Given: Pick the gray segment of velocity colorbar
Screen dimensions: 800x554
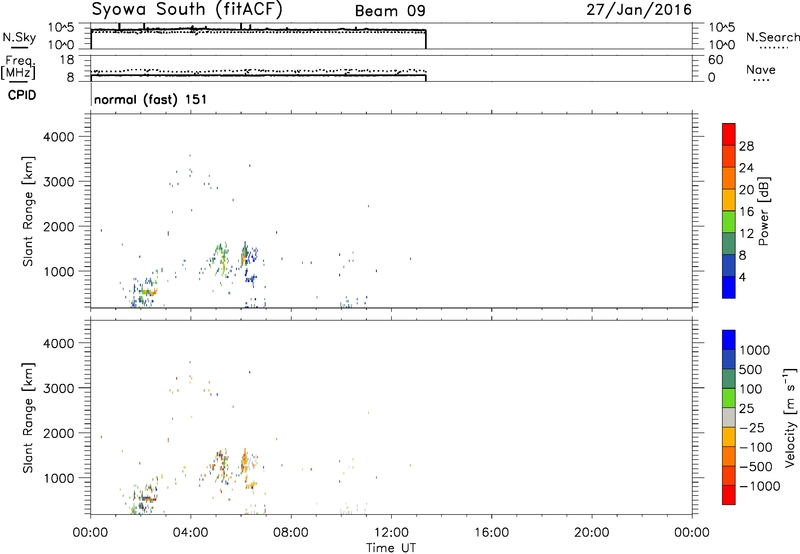Looking at the screenshot, I should (x=729, y=418).
